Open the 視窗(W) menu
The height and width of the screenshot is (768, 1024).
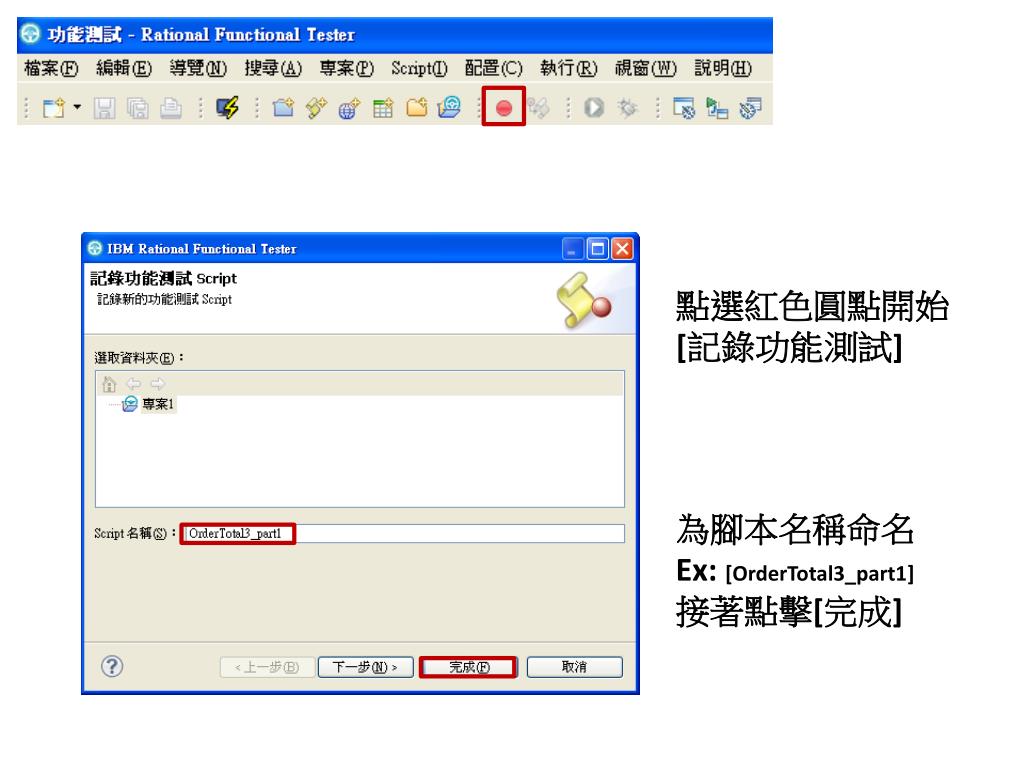(646, 68)
